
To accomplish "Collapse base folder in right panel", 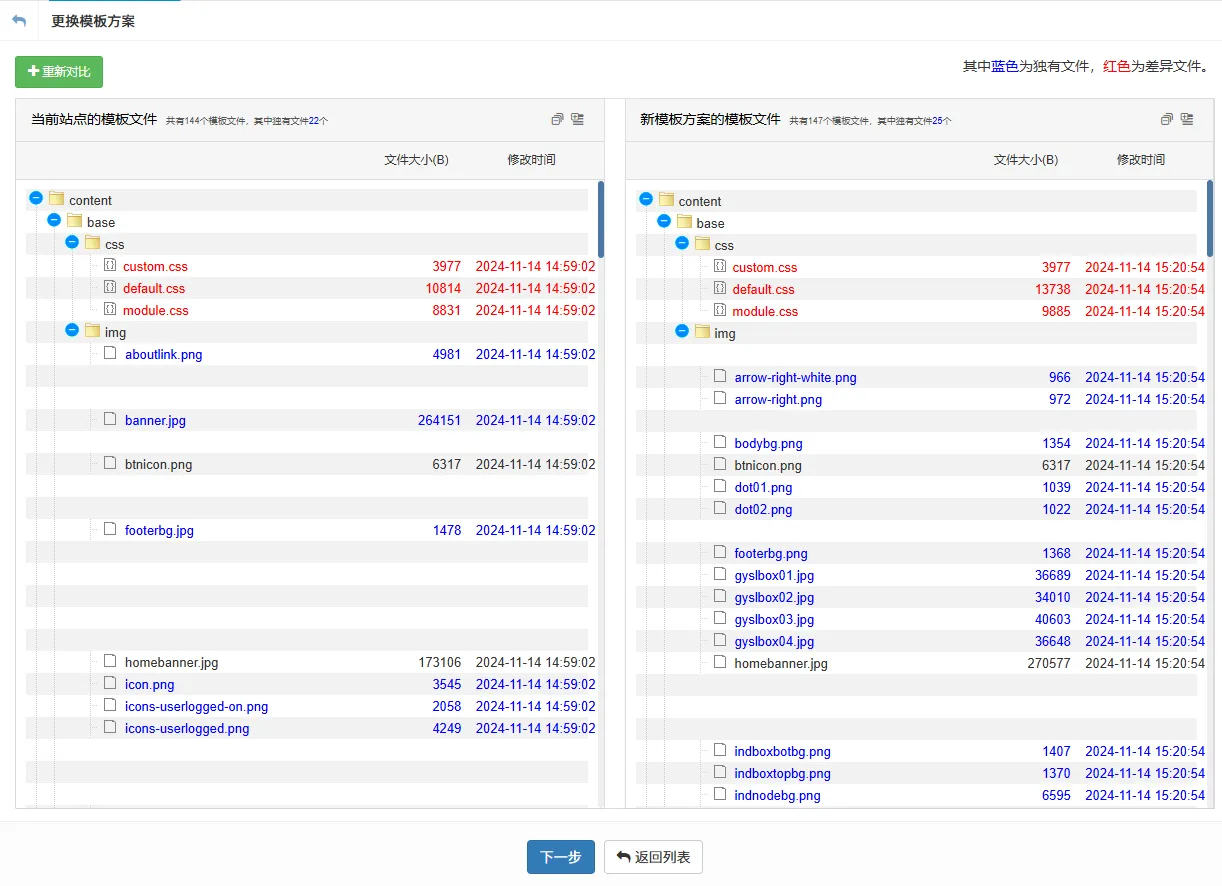I will click(x=664, y=222).
